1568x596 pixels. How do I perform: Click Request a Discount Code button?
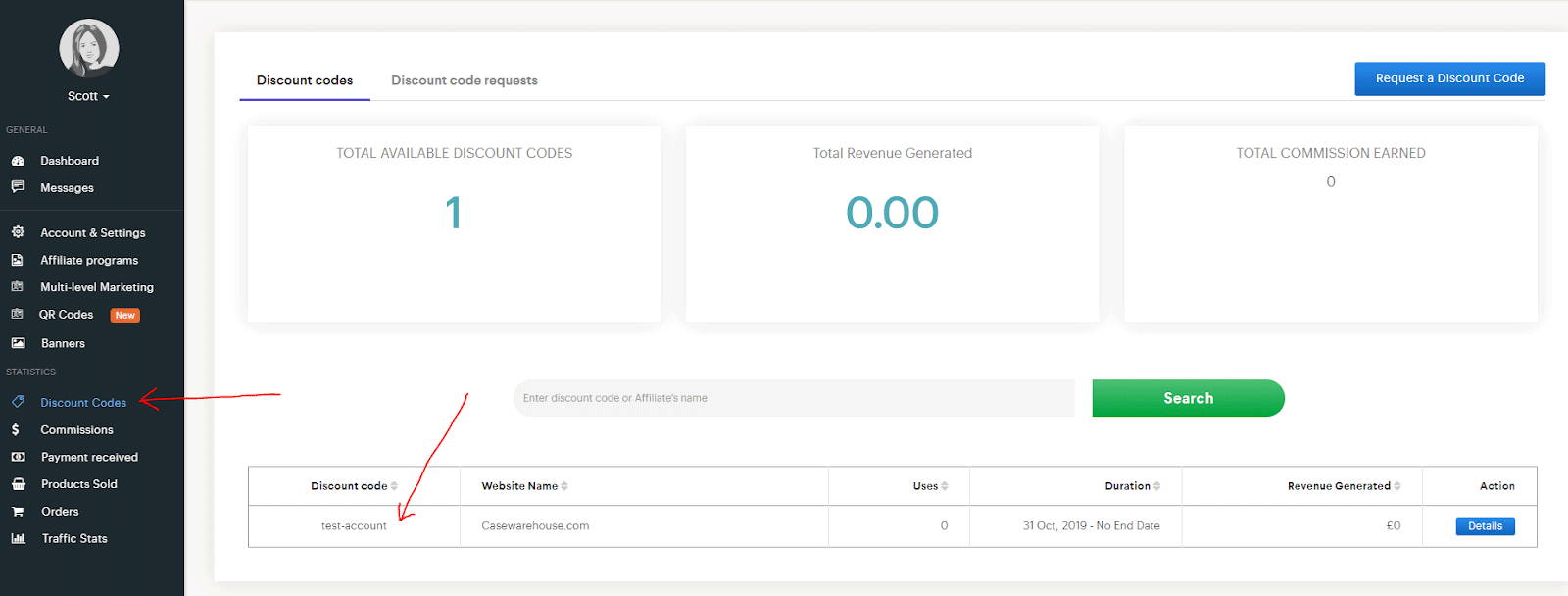[1449, 78]
